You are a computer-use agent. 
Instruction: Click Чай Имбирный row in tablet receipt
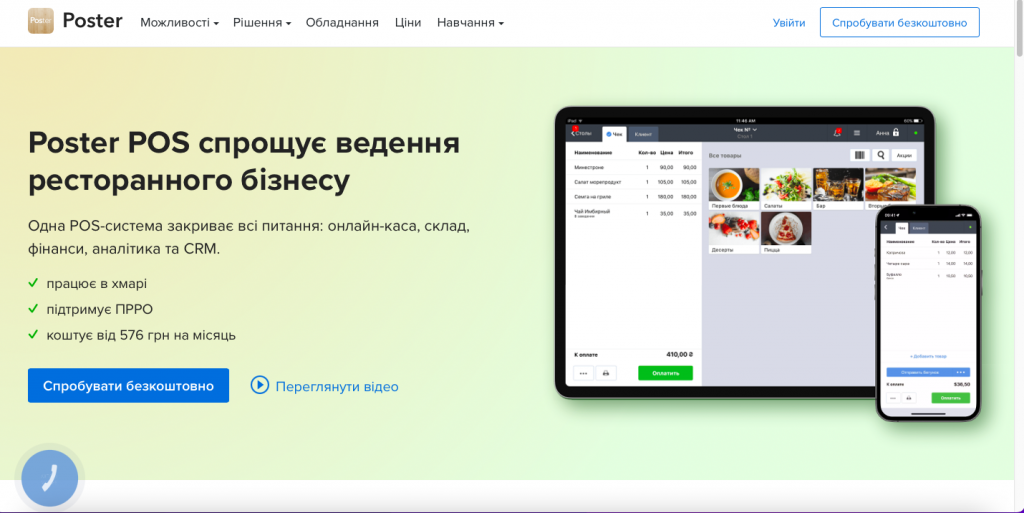click(x=634, y=213)
